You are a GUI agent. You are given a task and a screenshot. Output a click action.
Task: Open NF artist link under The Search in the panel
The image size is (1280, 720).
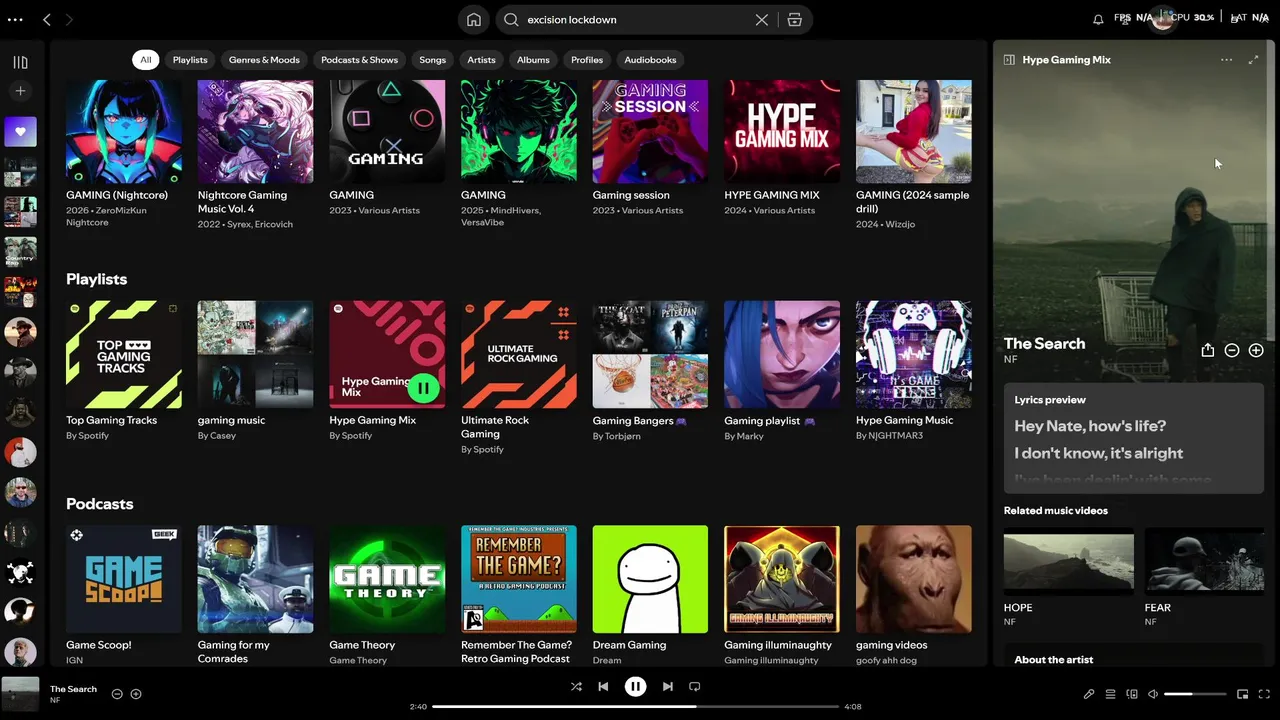pyautogui.click(x=1010, y=359)
